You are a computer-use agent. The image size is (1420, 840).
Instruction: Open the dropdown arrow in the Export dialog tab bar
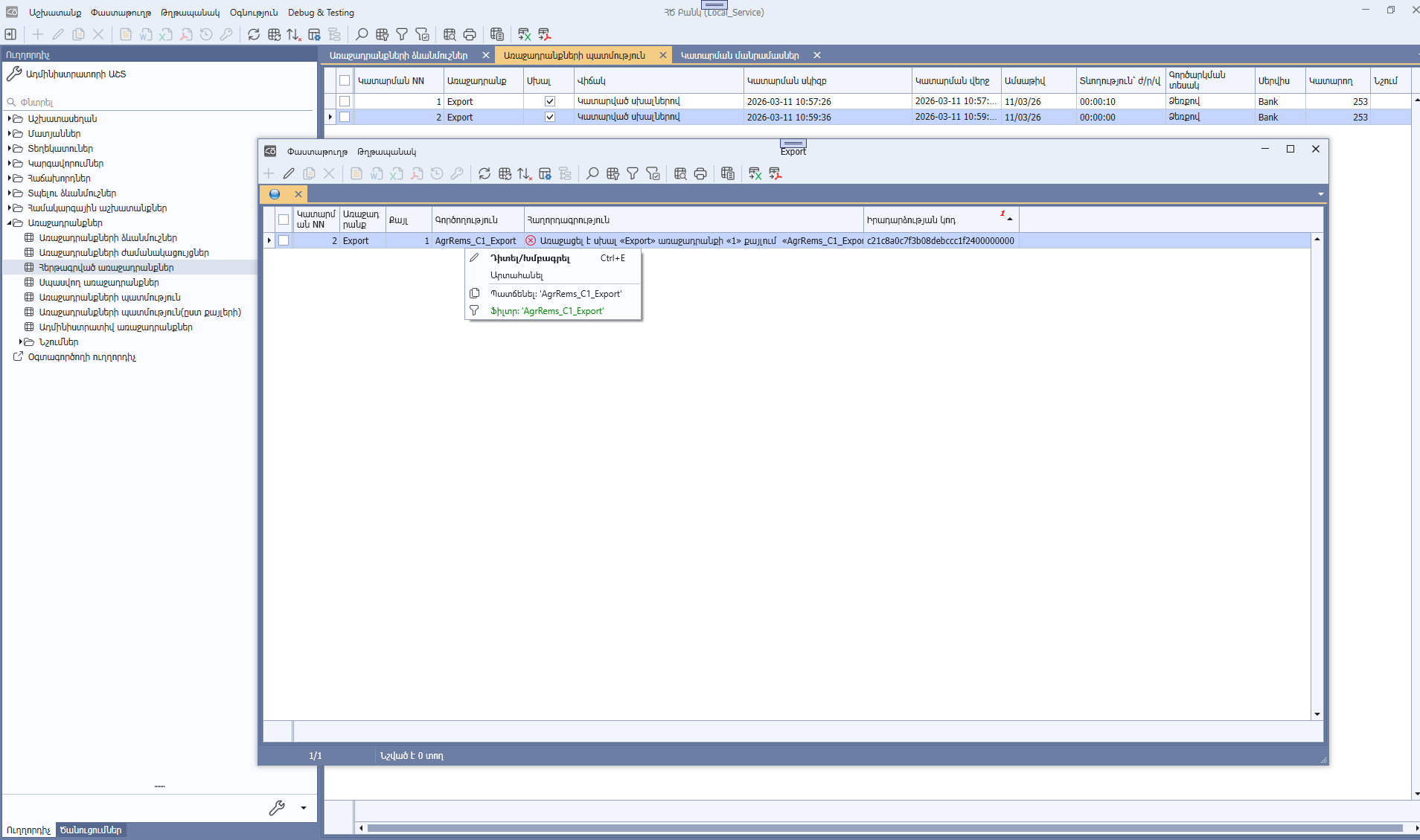pos(1320,193)
